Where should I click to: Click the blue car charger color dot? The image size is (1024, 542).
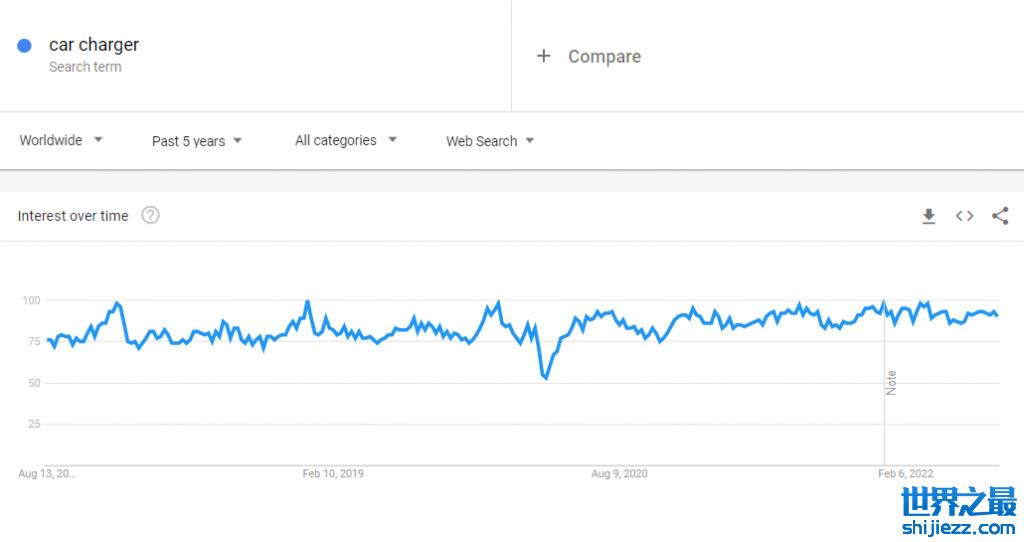pos(25,45)
